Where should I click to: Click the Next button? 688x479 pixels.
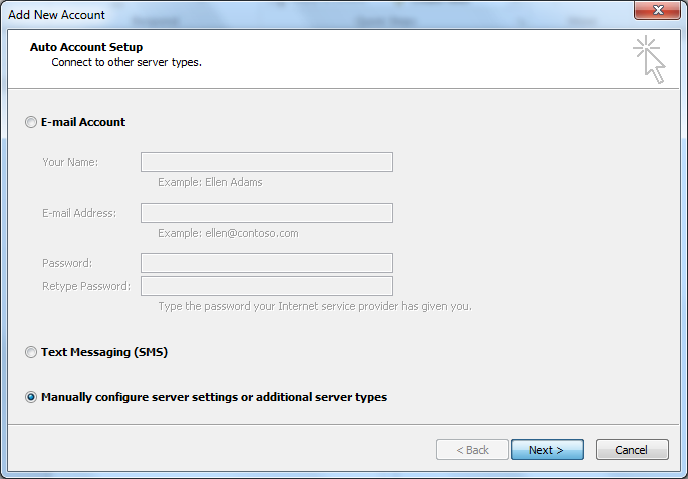tap(547, 450)
